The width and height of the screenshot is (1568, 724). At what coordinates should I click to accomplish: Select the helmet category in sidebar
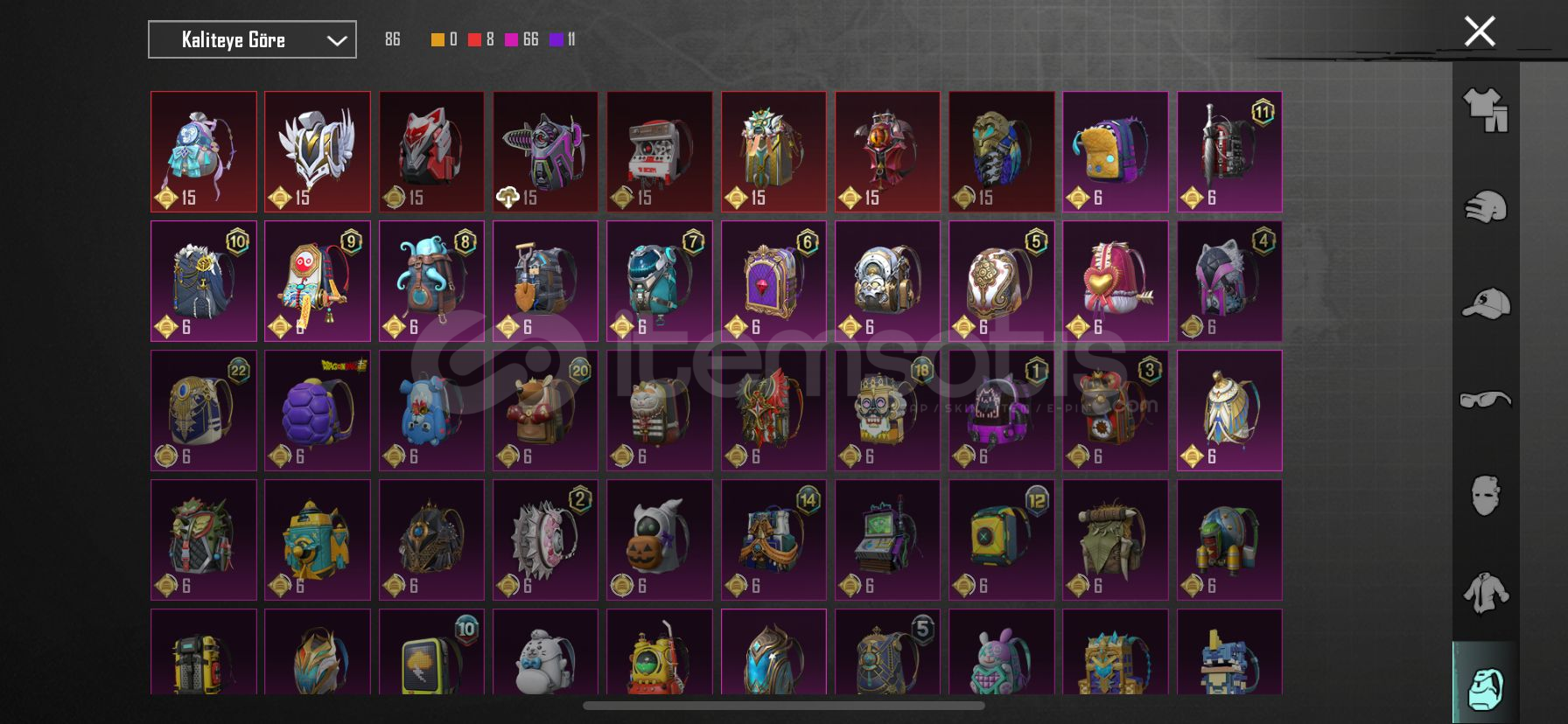click(x=1486, y=207)
